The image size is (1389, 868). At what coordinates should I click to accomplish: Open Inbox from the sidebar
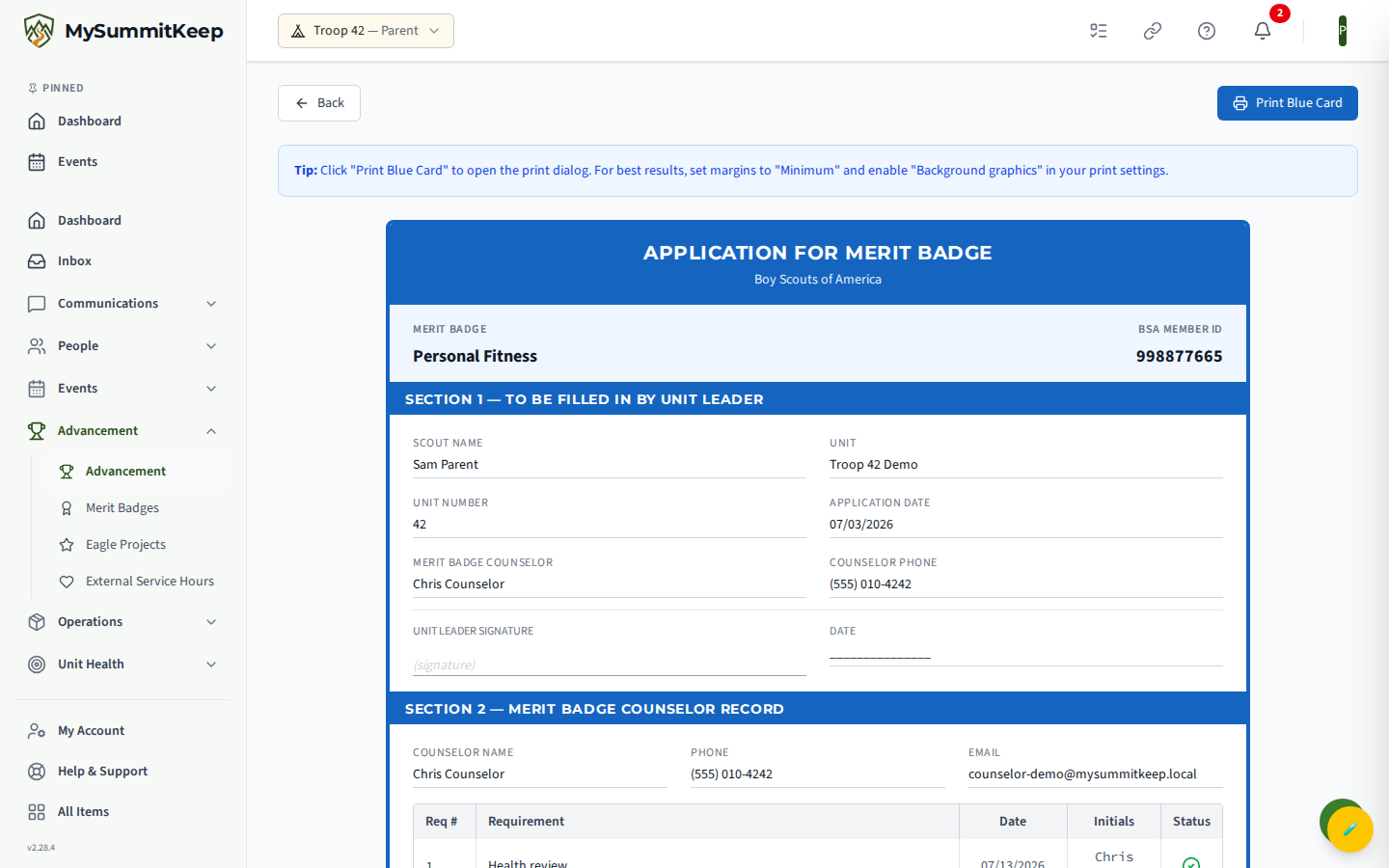click(x=123, y=260)
